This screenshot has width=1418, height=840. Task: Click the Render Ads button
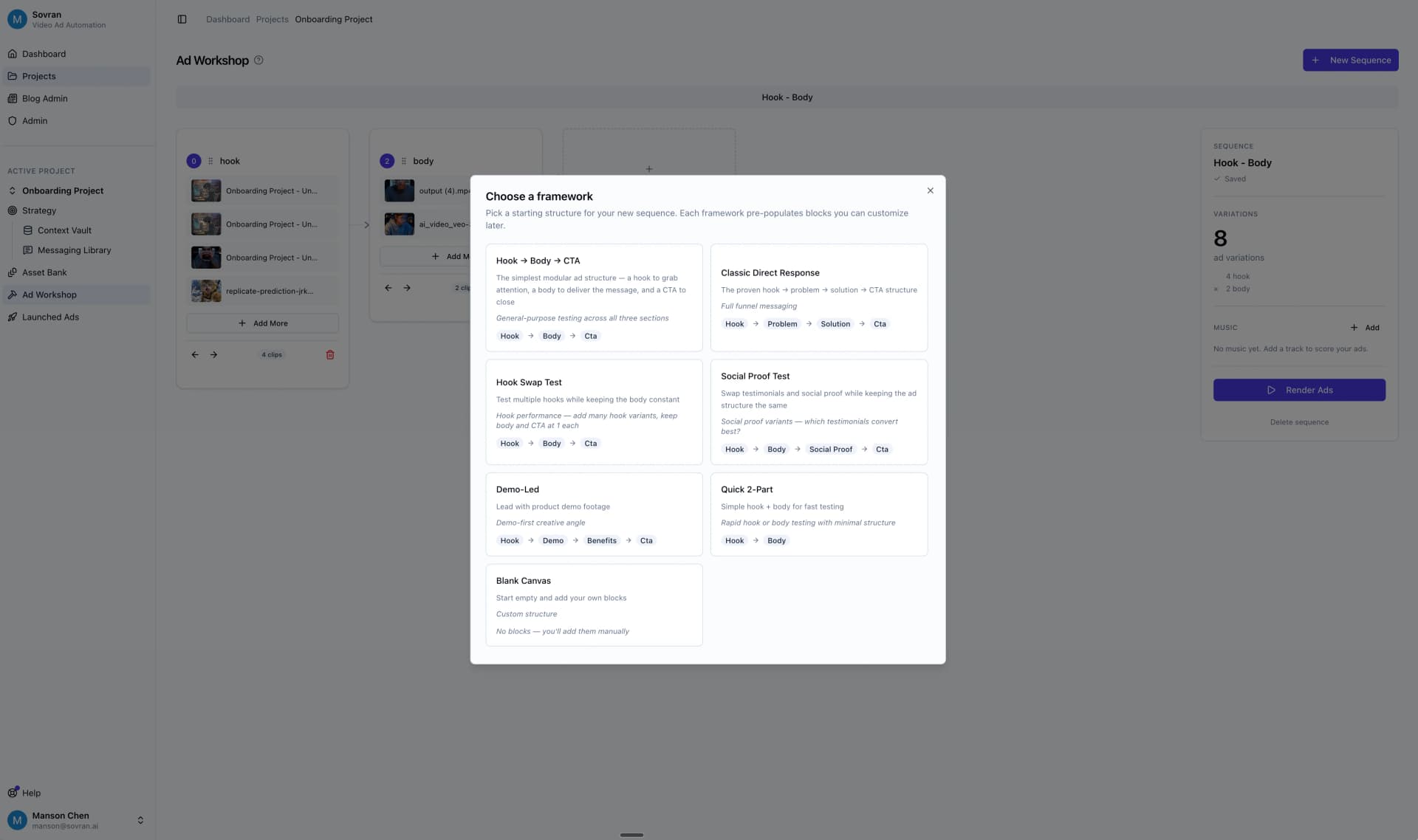click(x=1299, y=390)
